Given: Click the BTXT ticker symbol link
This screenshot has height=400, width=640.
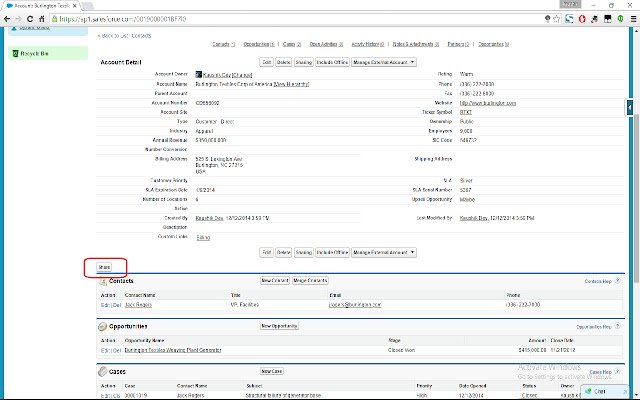Looking at the screenshot, I should 466,112.
